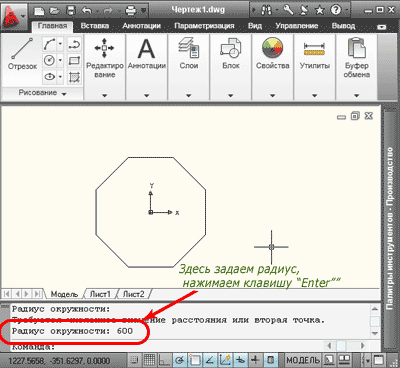Expand the Рисование panel title
Screen dimensions: 400x368
coord(42,93)
